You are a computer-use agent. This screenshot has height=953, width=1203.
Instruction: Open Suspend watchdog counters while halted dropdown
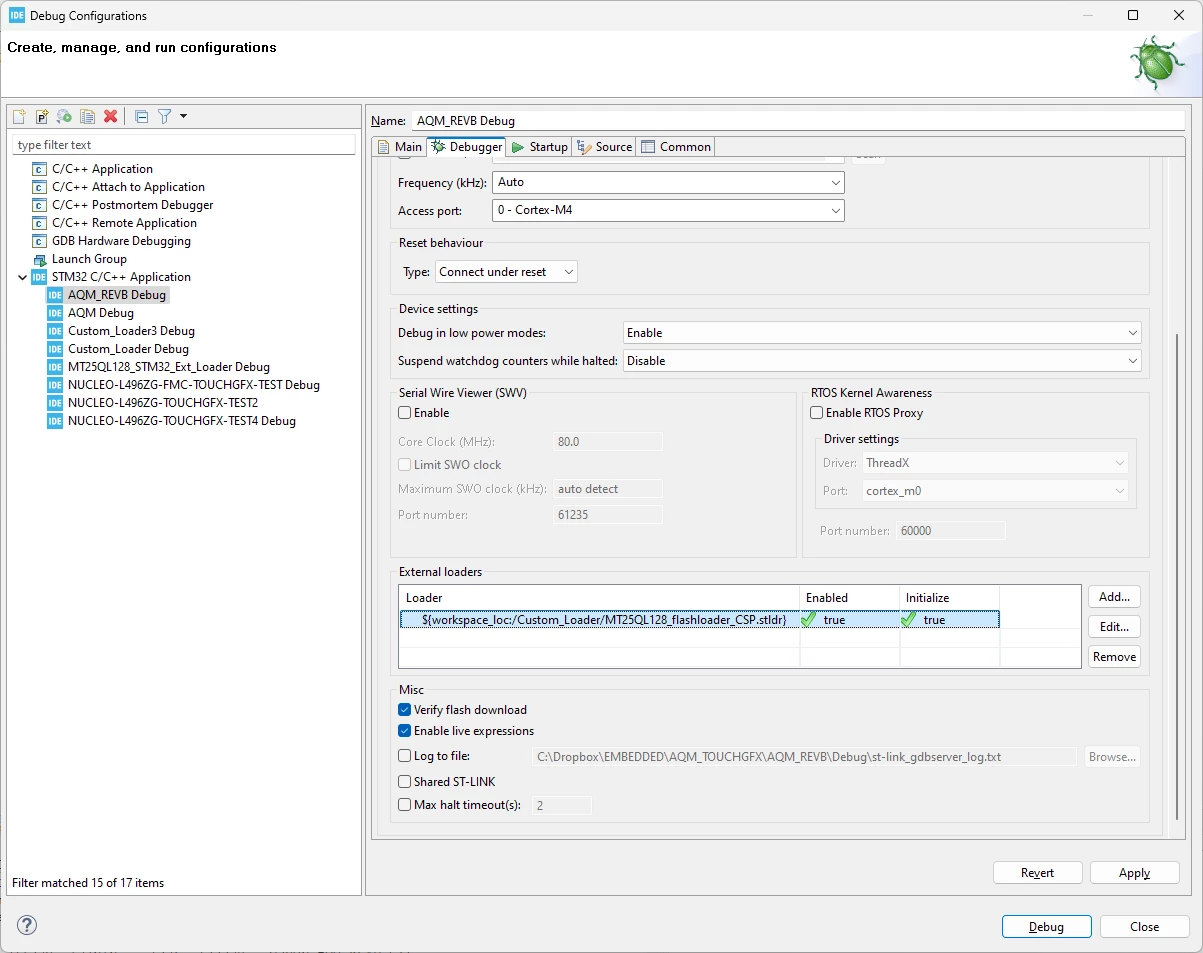[x=882, y=361]
